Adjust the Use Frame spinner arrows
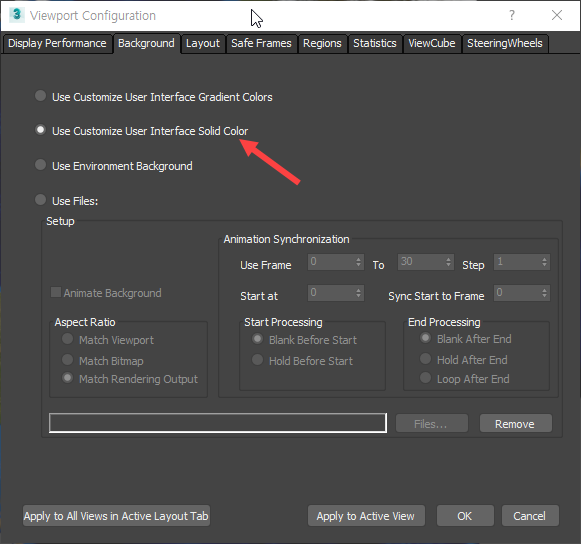The image size is (581, 544). click(358, 262)
